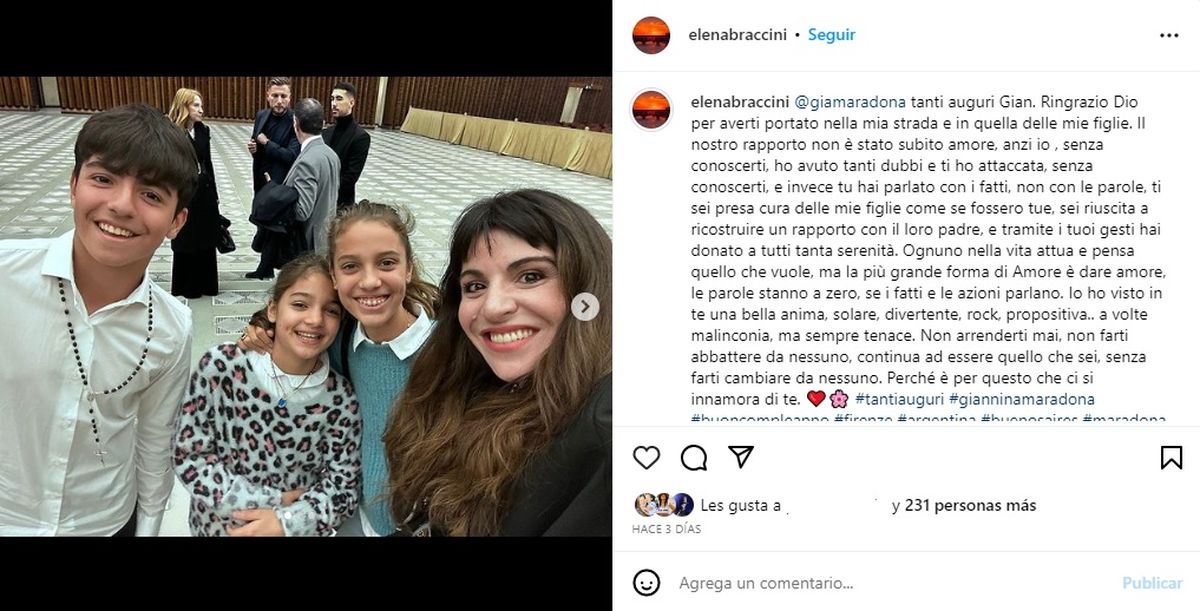Image resolution: width=1200 pixels, height=611 pixels.
Task: Open emoji picker smiley icon
Action: (647, 582)
